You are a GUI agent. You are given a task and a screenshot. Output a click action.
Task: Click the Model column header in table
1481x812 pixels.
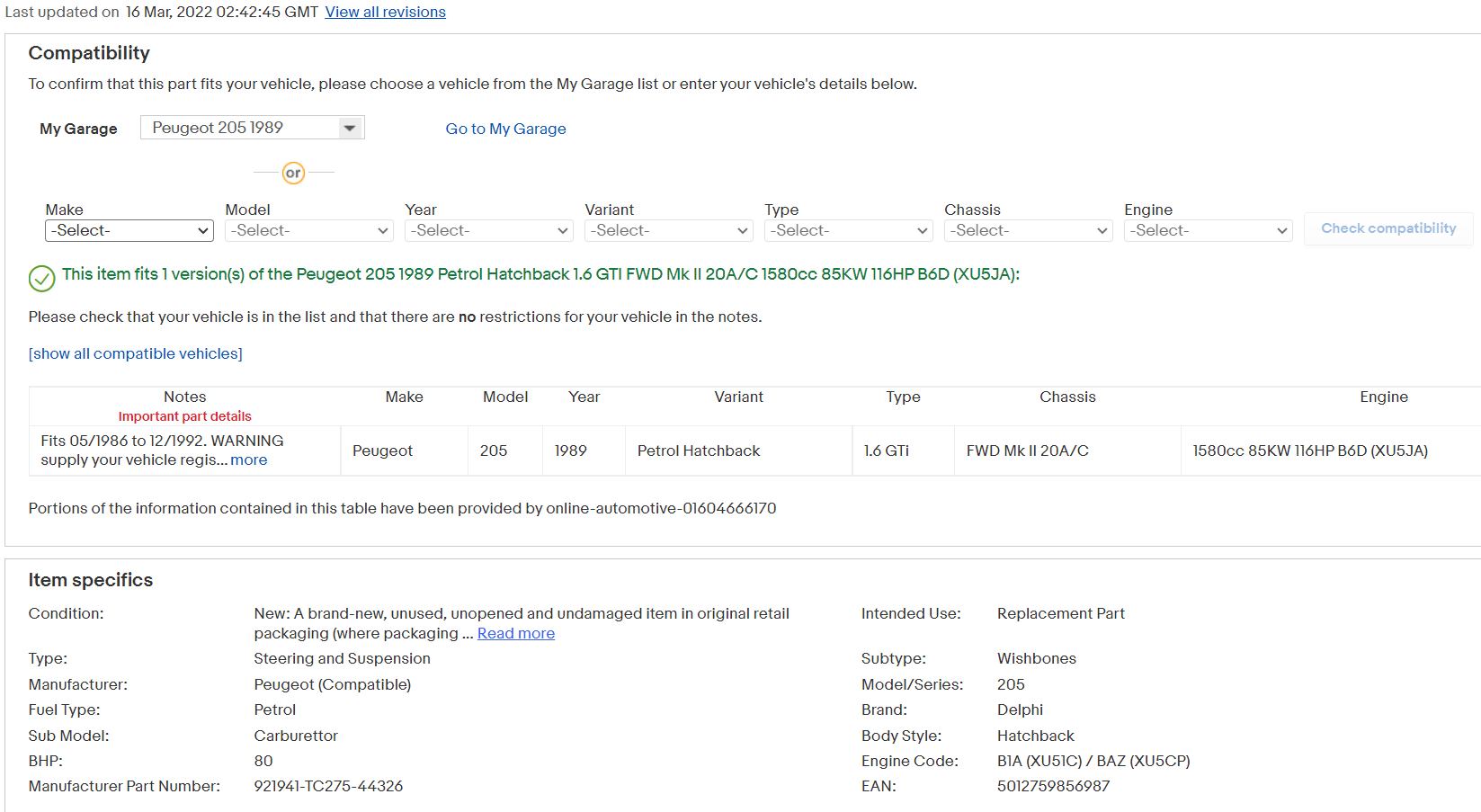(505, 397)
